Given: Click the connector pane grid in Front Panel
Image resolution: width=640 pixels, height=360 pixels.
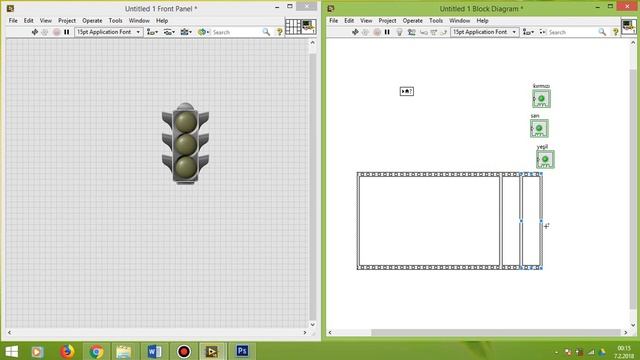Looking at the screenshot, I should [293, 27].
